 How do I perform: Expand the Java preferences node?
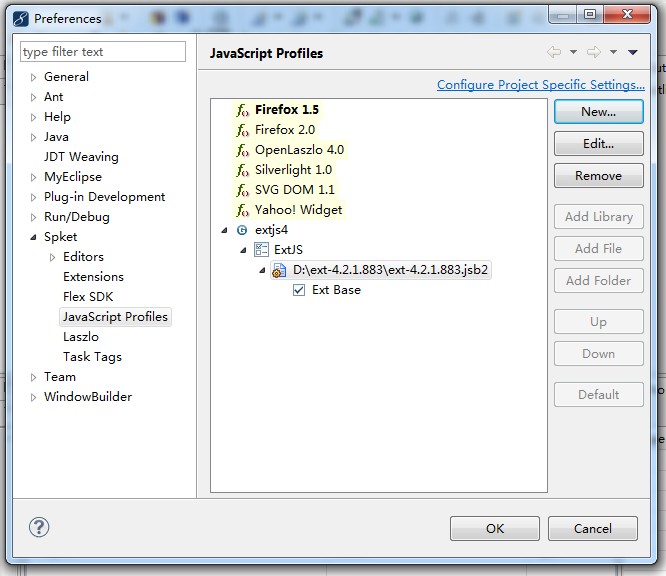[x=34, y=137]
